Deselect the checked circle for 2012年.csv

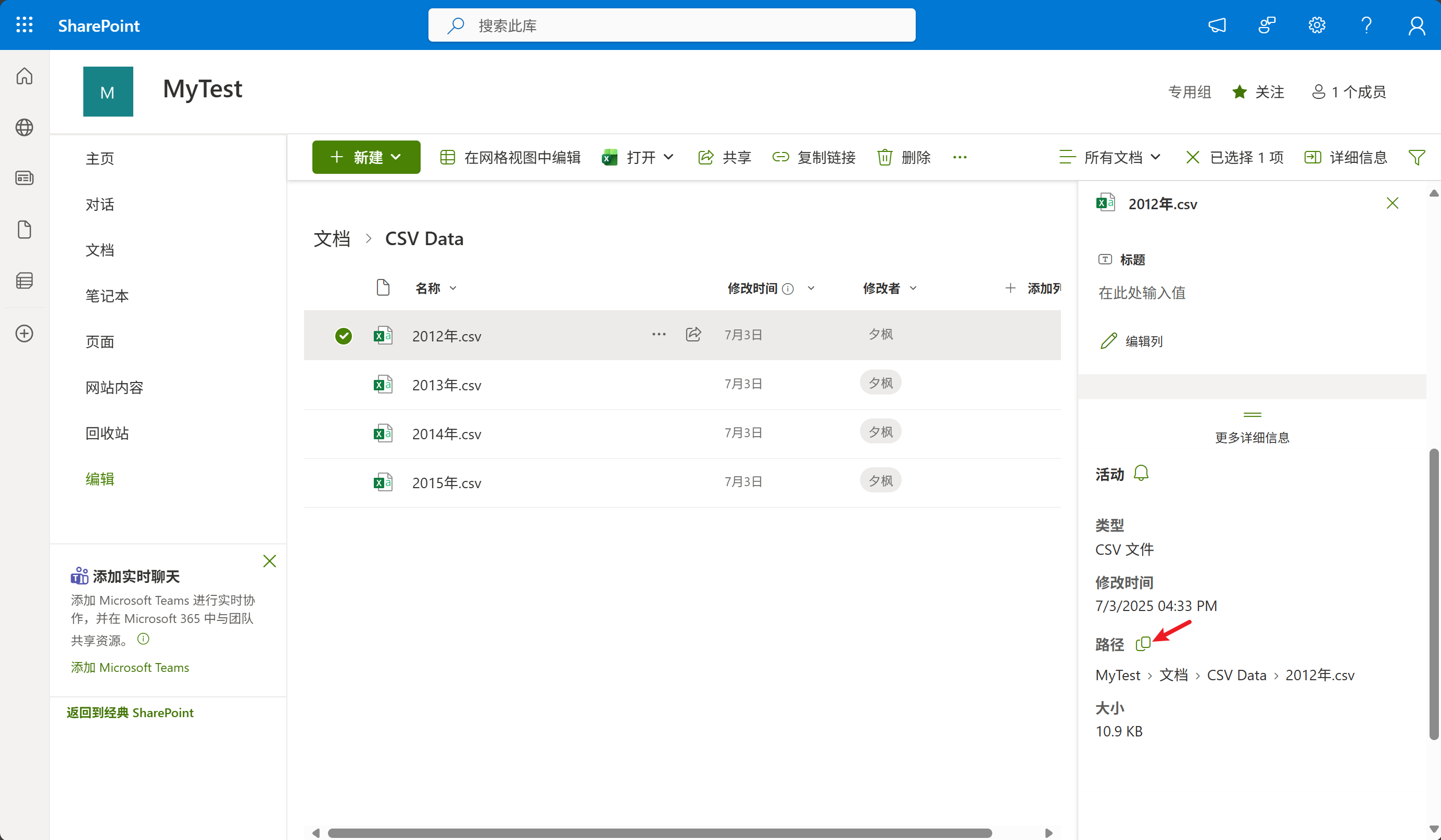pos(343,336)
